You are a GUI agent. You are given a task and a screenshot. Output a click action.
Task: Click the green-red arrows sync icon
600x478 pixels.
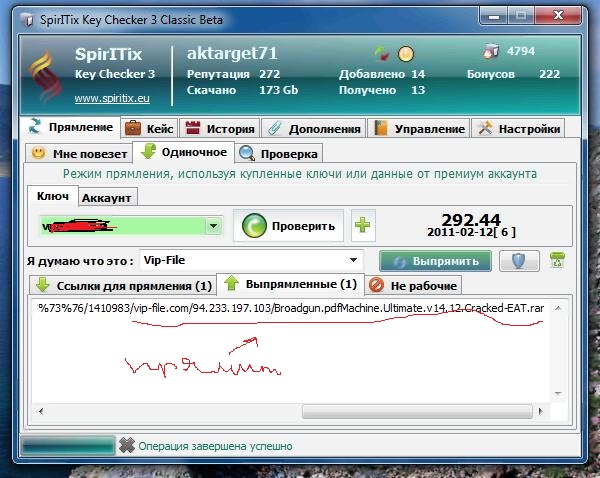[x=382, y=54]
